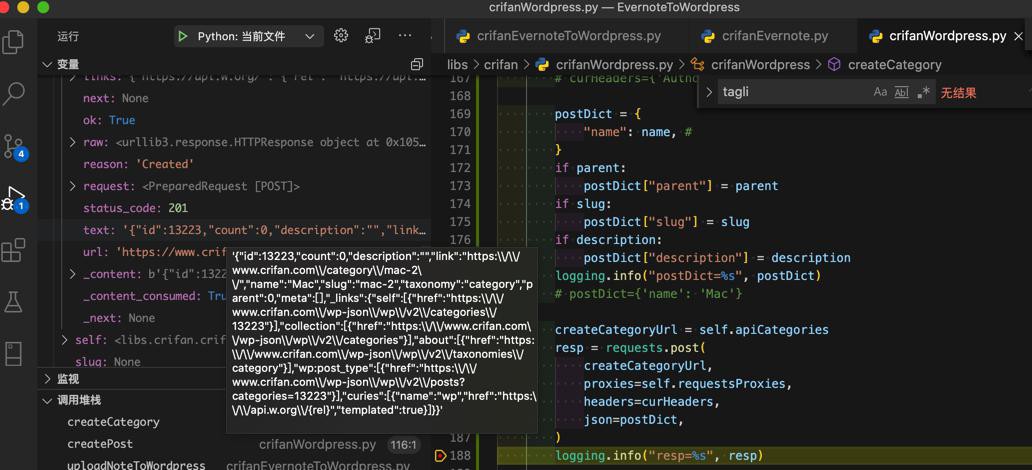
Task: Start debugging with green play button
Action: pos(183,36)
